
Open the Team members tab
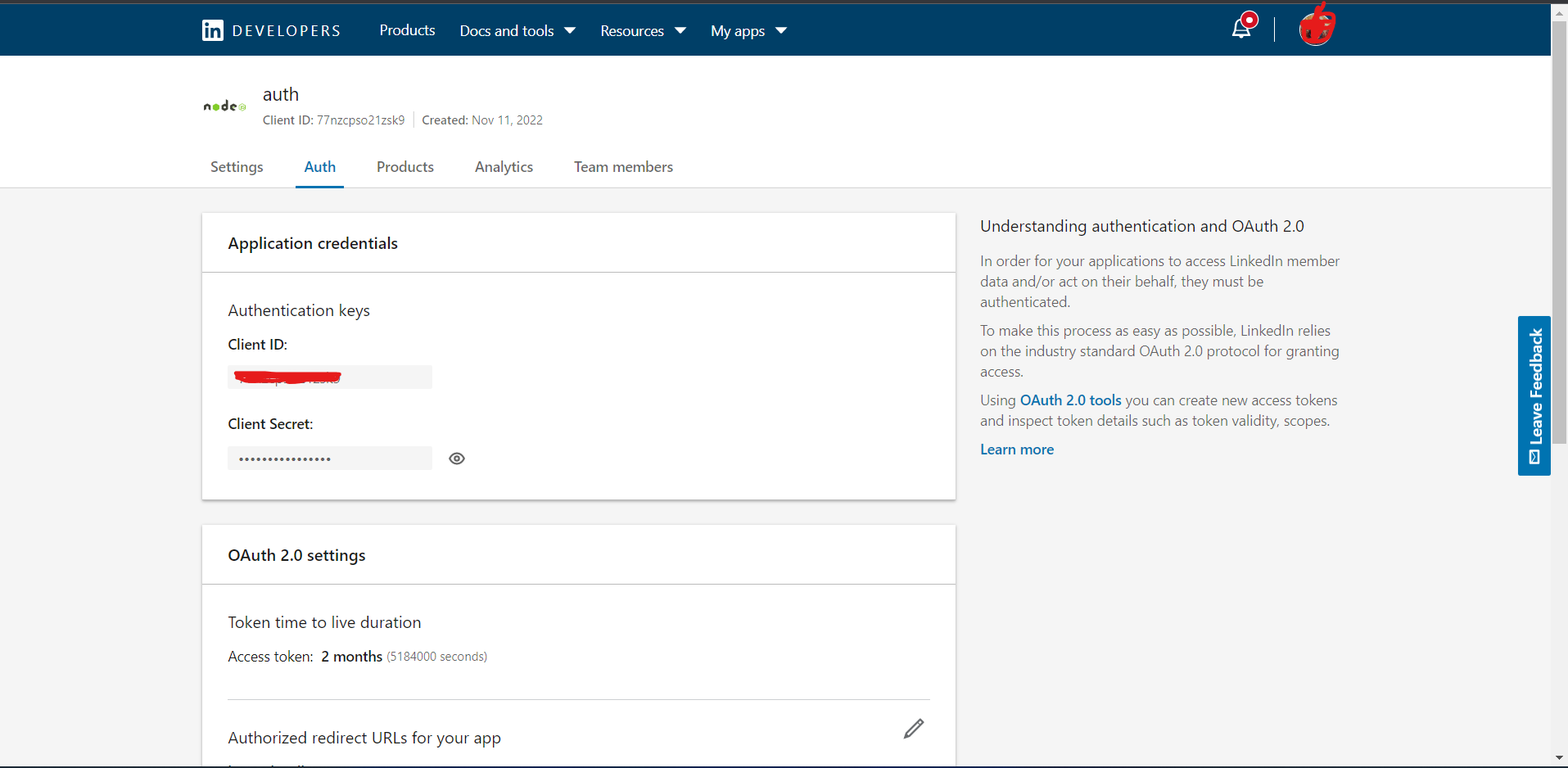tap(623, 167)
